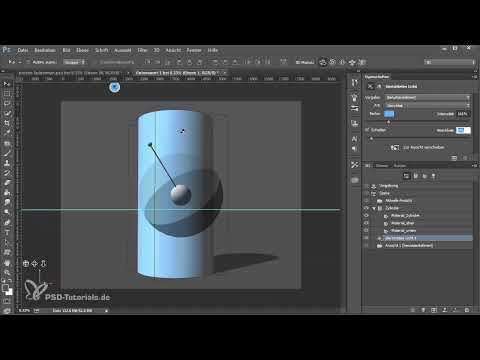Select the Quick Selection tool
The height and width of the screenshot is (360, 480).
7,113
